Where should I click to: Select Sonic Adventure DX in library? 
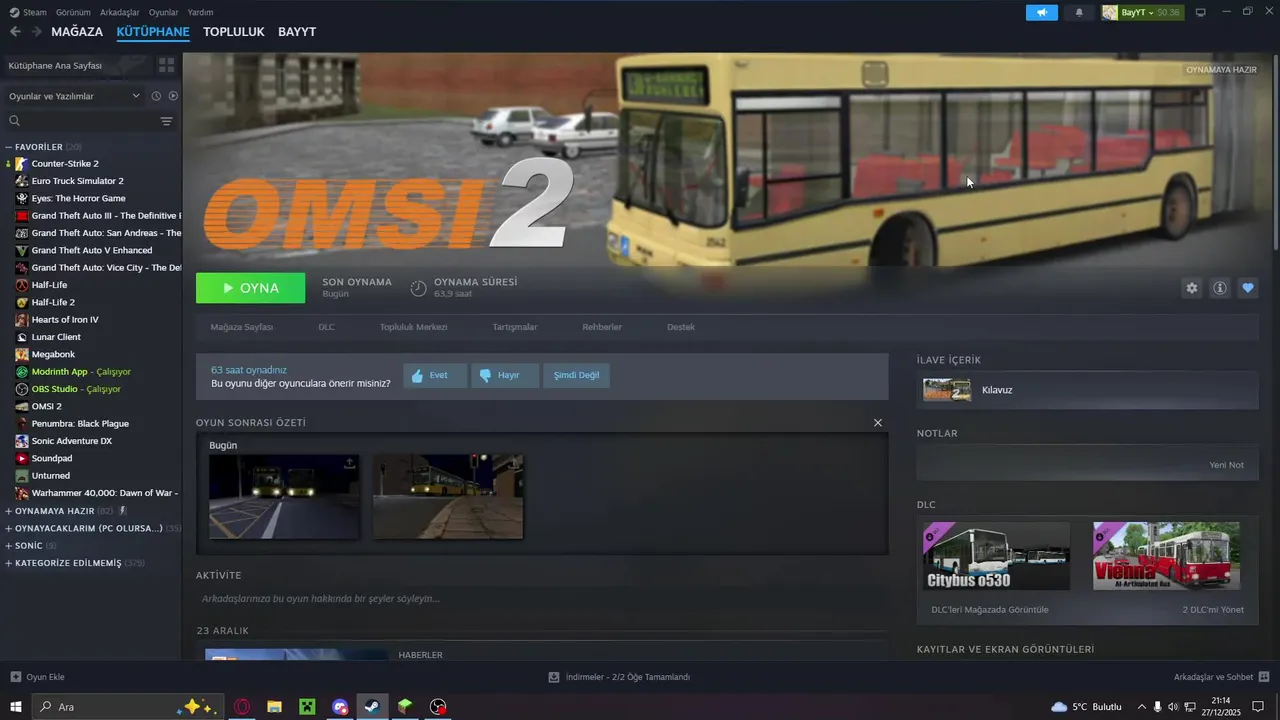pyautogui.click(x=72, y=441)
